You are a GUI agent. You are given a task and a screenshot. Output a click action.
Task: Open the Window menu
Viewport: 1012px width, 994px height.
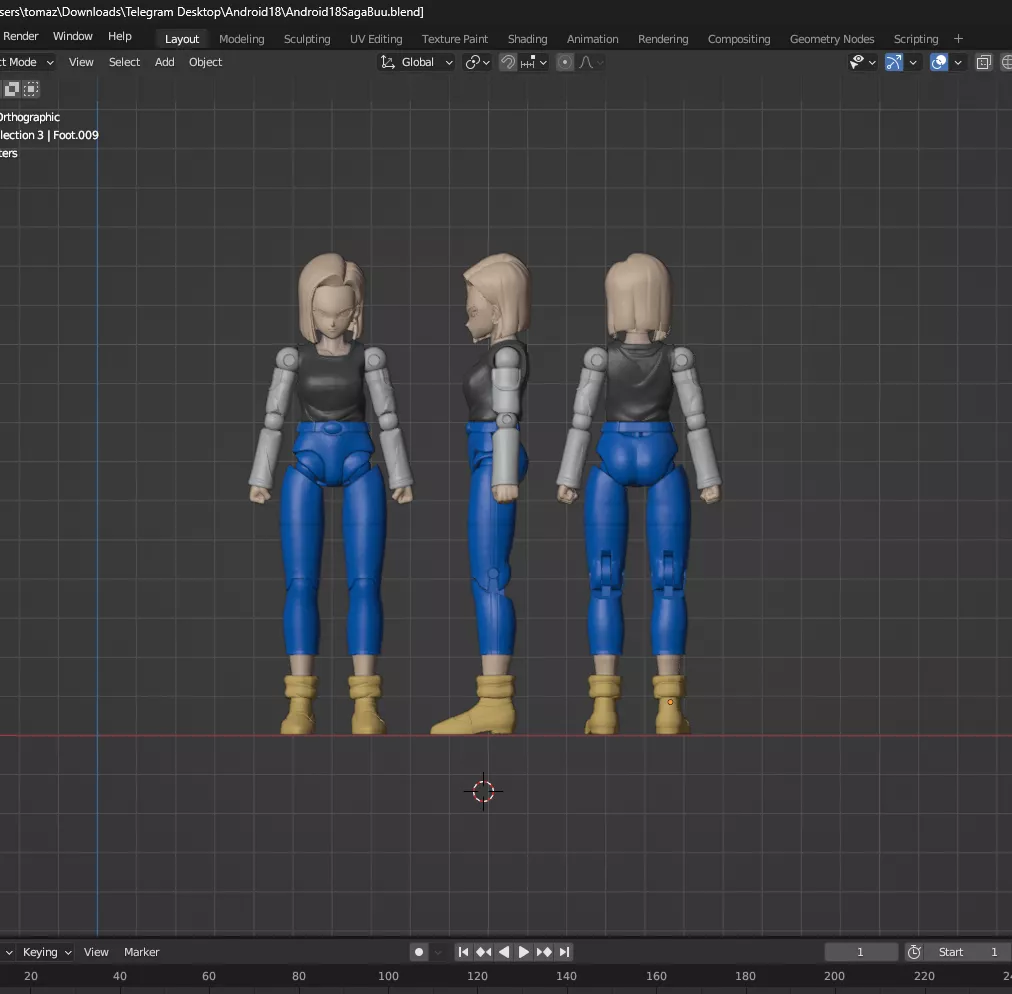click(x=72, y=36)
